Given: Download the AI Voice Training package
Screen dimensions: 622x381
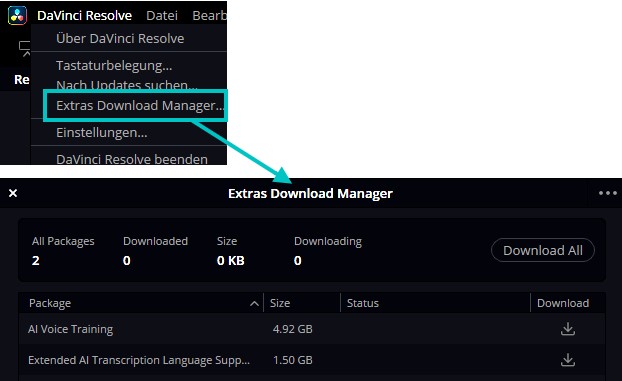Looking at the screenshot, I should (x=568, y=329).
